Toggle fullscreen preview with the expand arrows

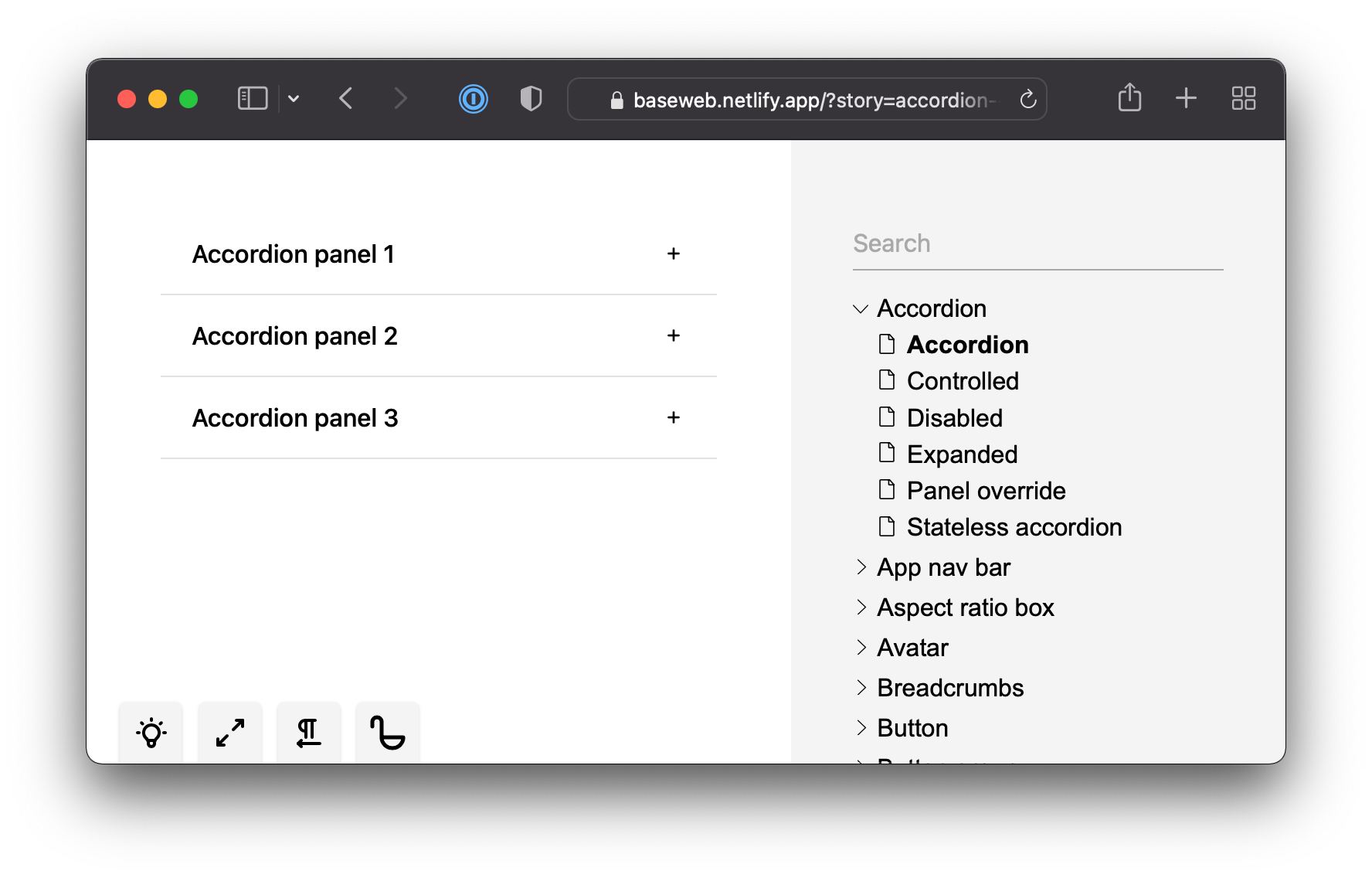(229, 733)
